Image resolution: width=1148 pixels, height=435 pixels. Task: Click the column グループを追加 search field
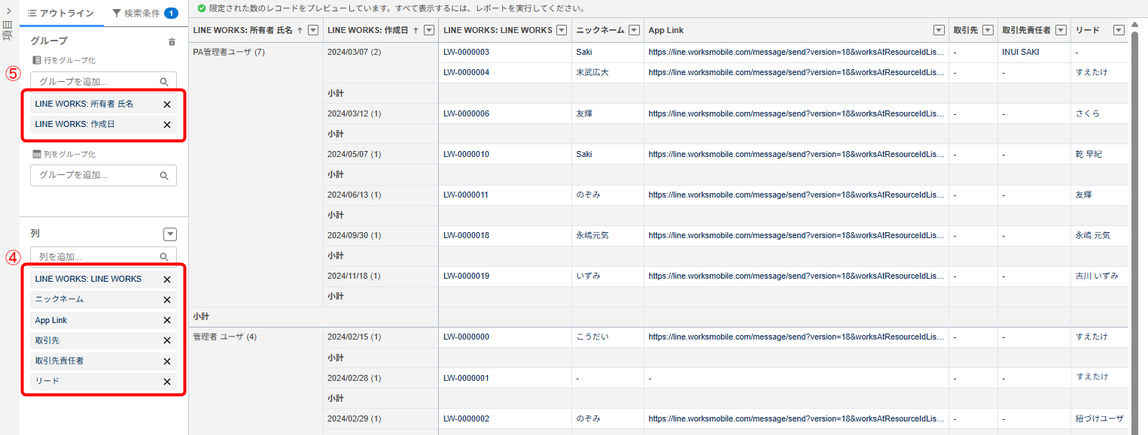tap(103, 175)
